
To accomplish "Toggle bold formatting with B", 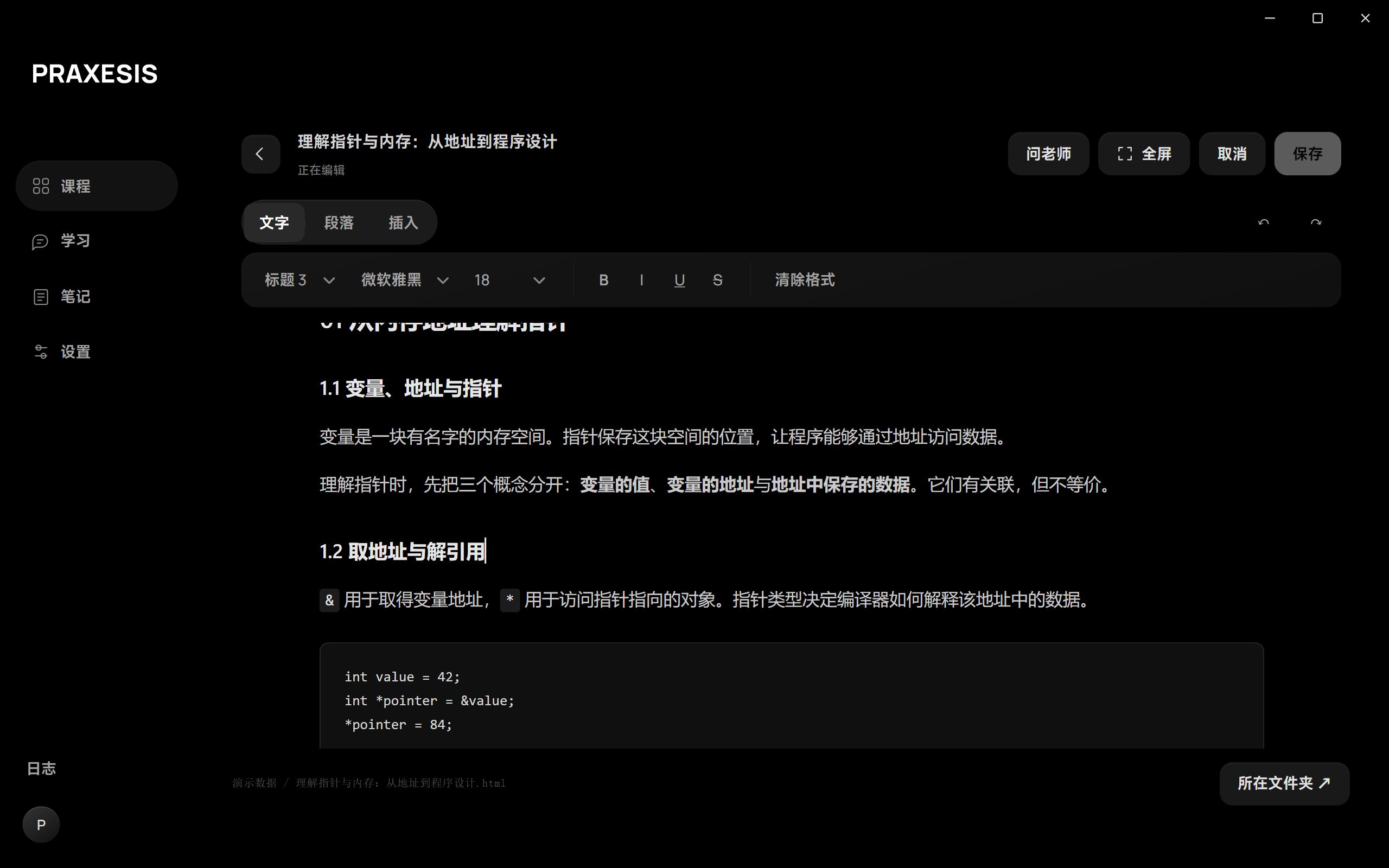I will click(603, 280).
